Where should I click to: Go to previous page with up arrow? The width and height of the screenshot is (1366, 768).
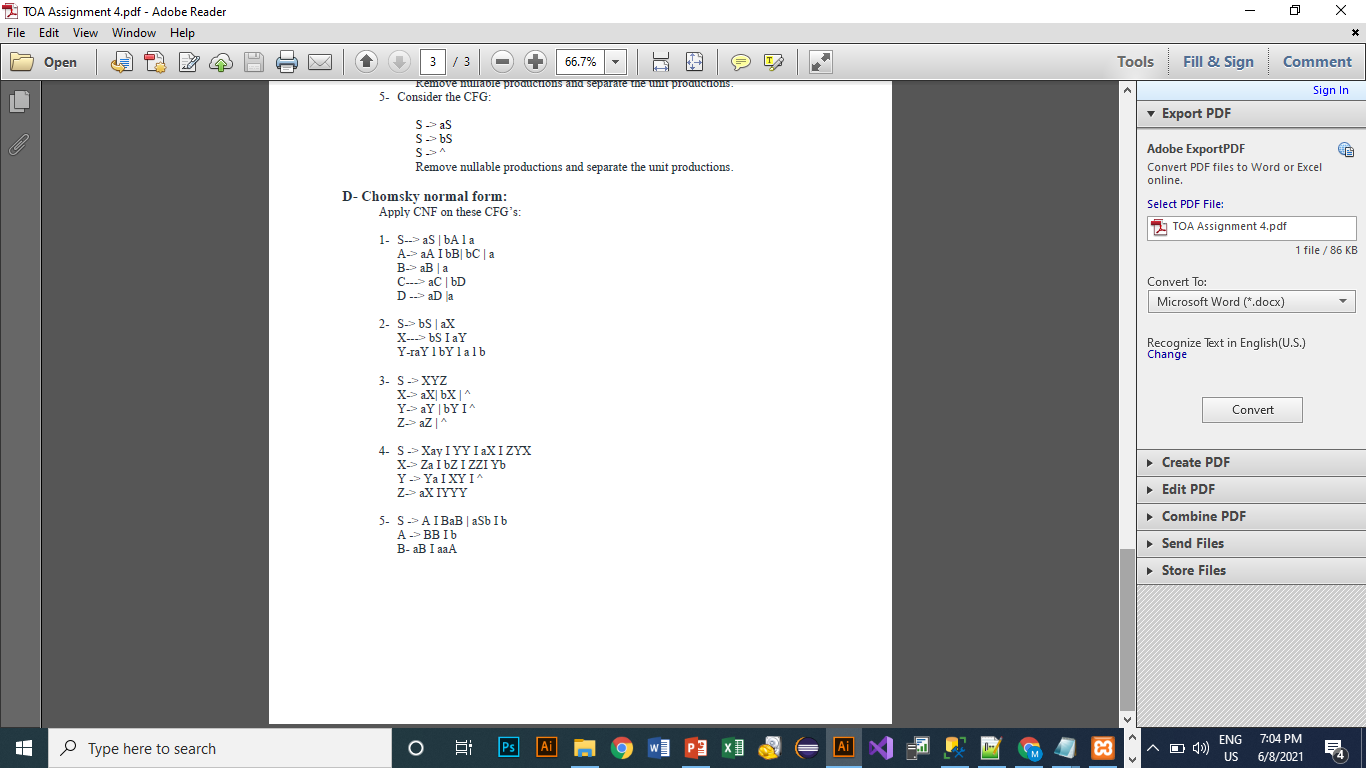tap(366, 61)
